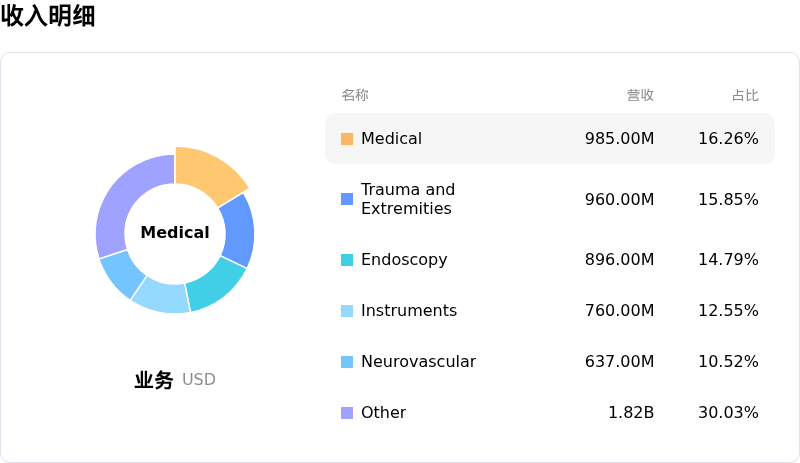Click the 名称 column header
This screenshot has height=463, width=800.
click(x=355, y=96)
